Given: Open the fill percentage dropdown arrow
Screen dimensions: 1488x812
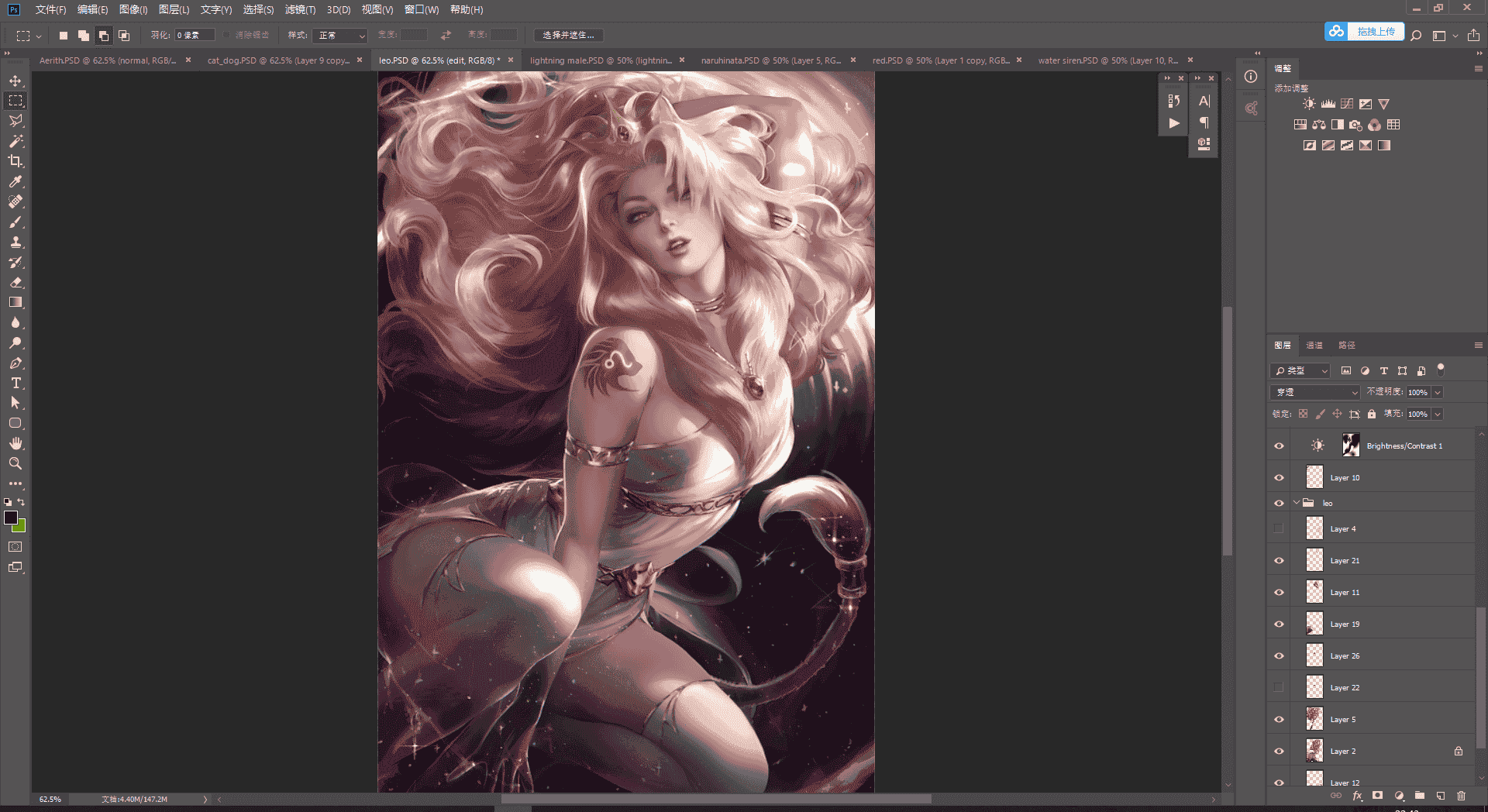Looking at the screenshot, I should pos(1438,414).
